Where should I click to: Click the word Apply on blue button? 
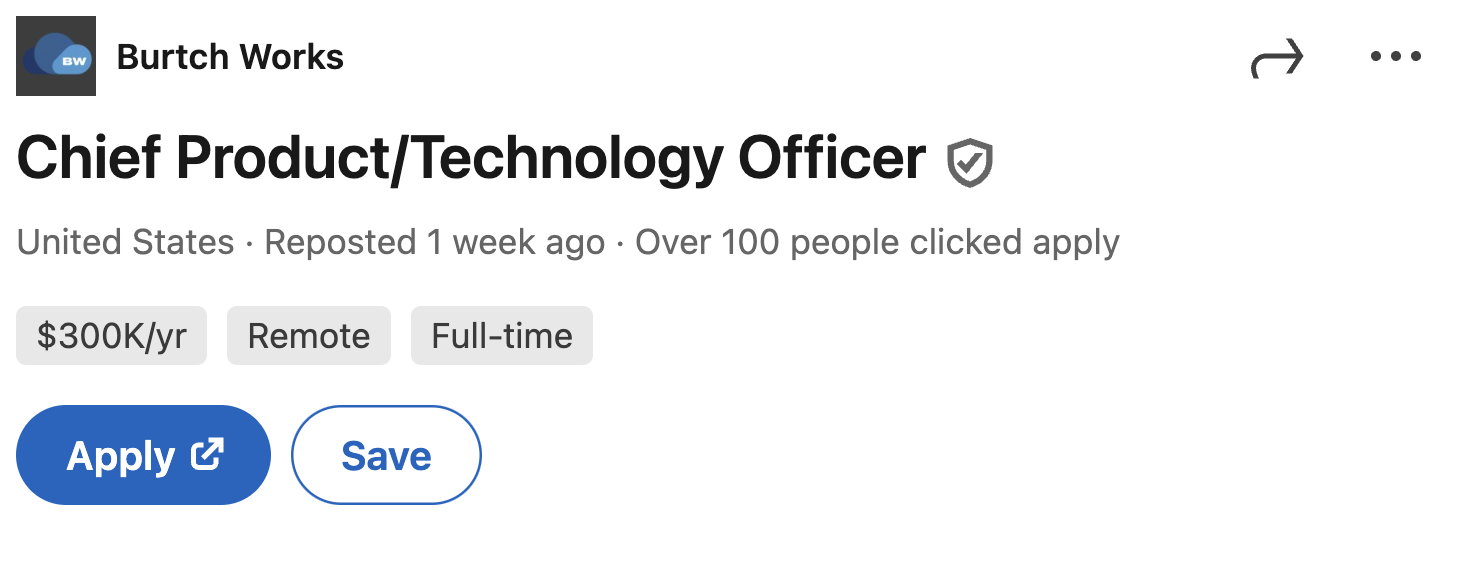(121, 457)
